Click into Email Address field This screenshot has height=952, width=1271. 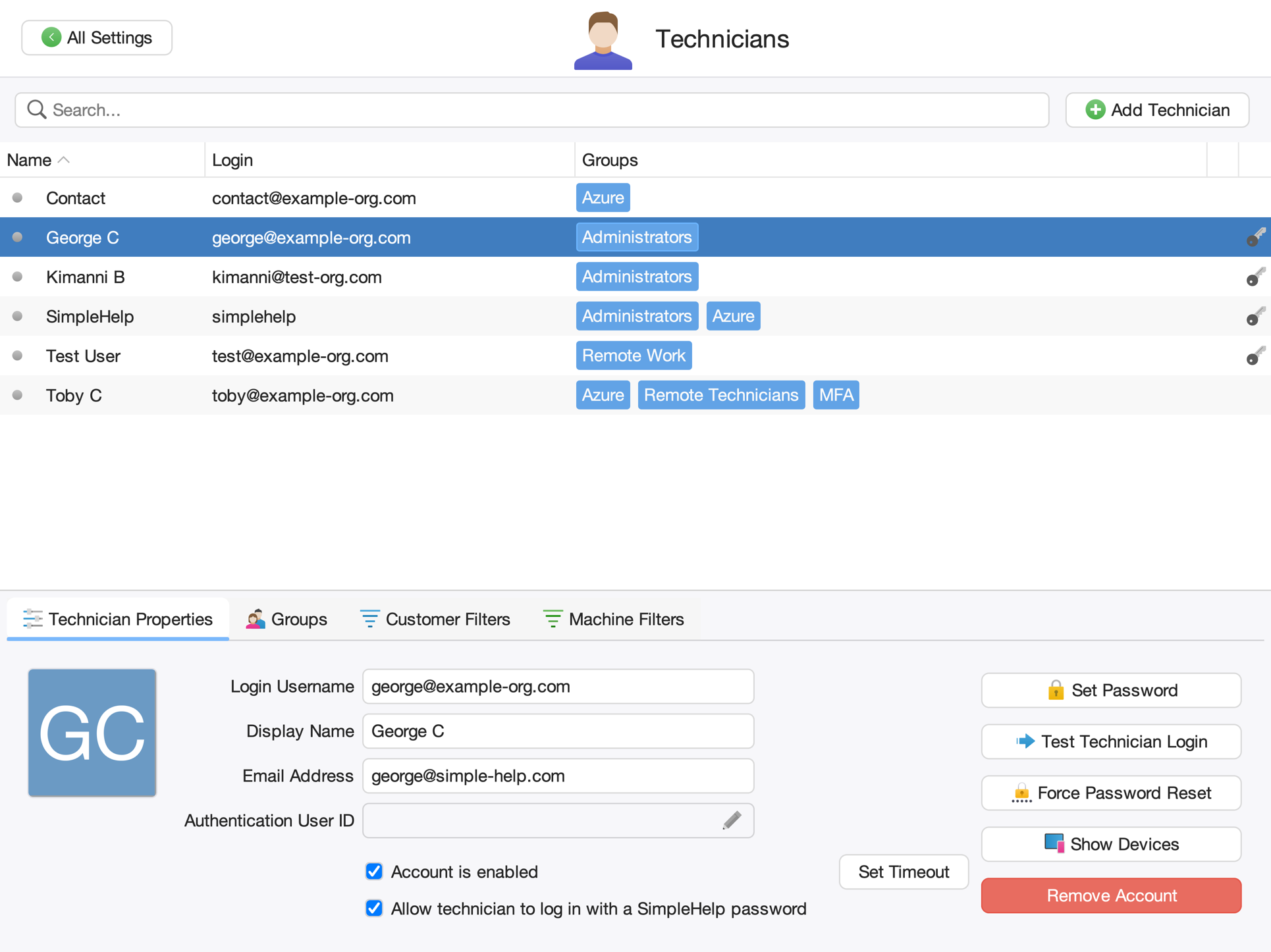click(558, 776)
